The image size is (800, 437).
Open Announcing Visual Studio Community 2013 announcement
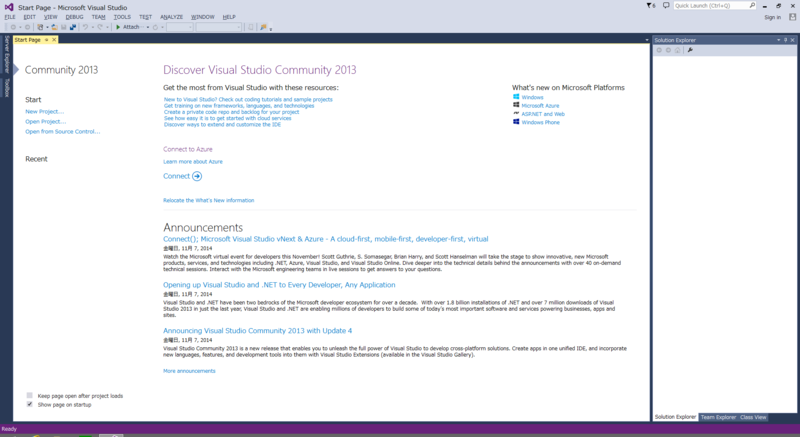(258, 330)
